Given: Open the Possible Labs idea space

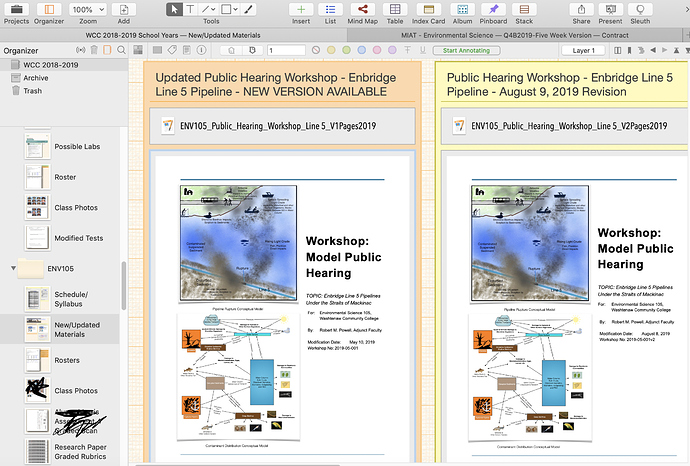Looking at the screenshot, I should coord(62,146).
